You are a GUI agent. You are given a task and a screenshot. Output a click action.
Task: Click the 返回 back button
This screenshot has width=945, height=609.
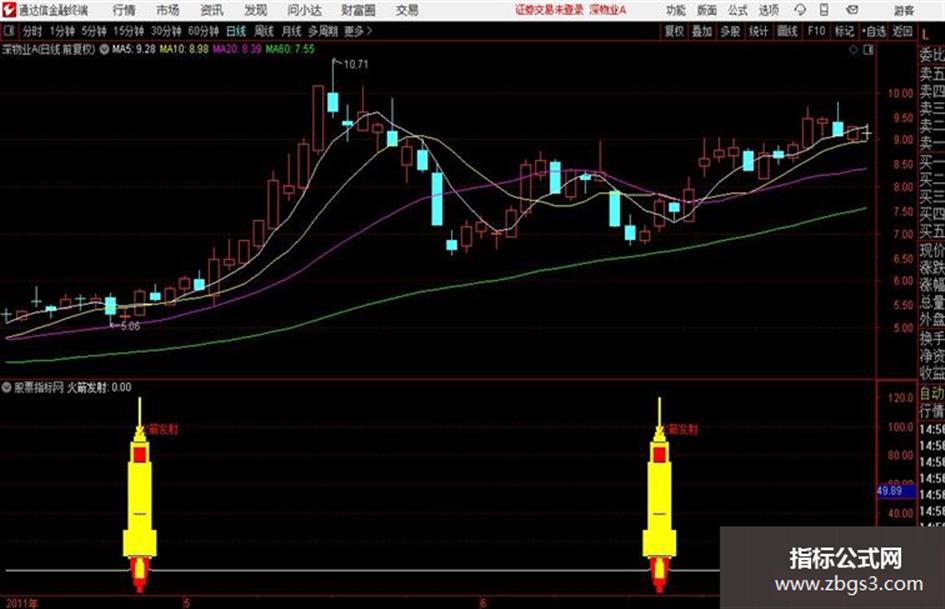902,31
